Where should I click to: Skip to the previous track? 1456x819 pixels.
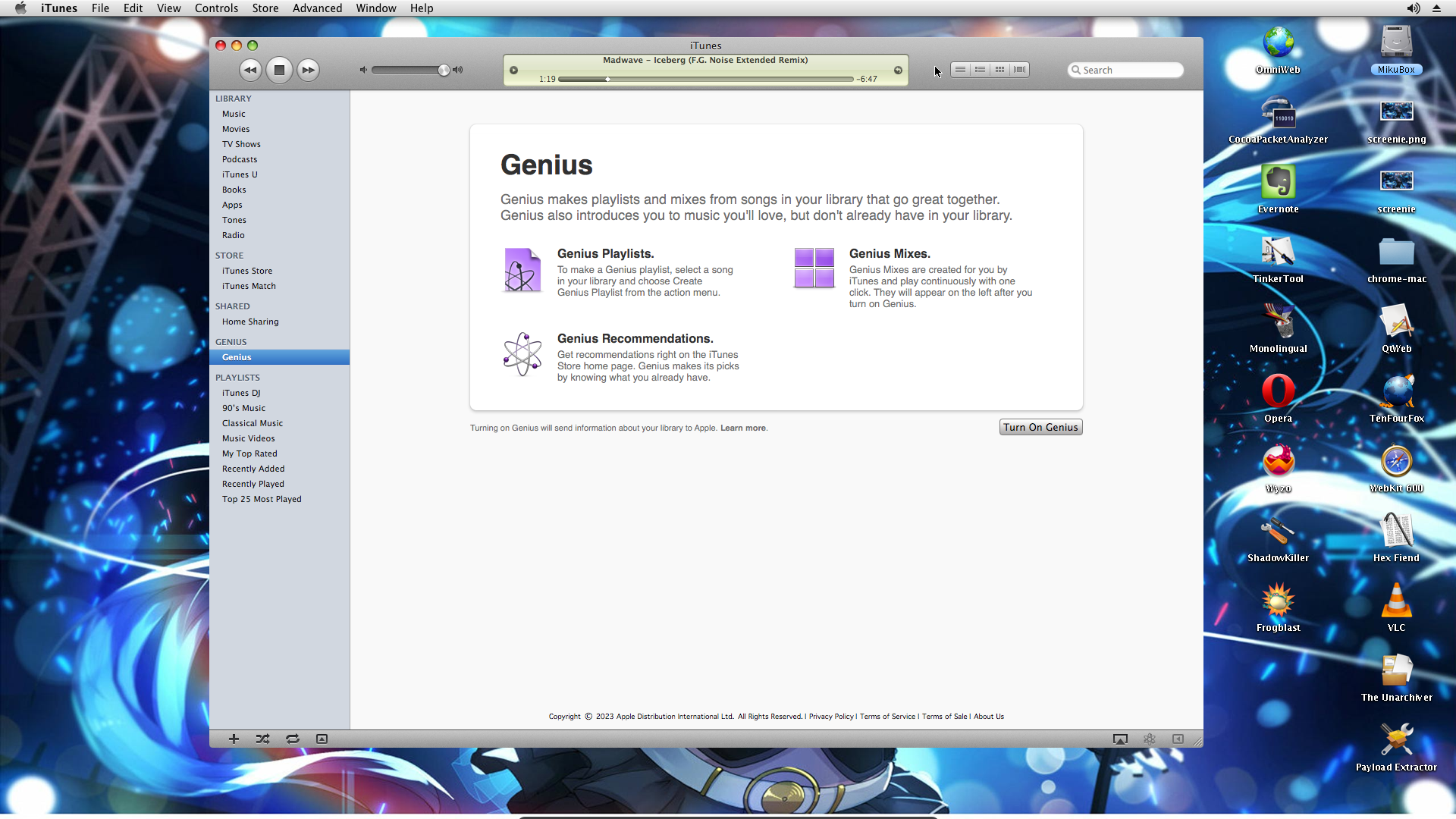click(250, 70)
